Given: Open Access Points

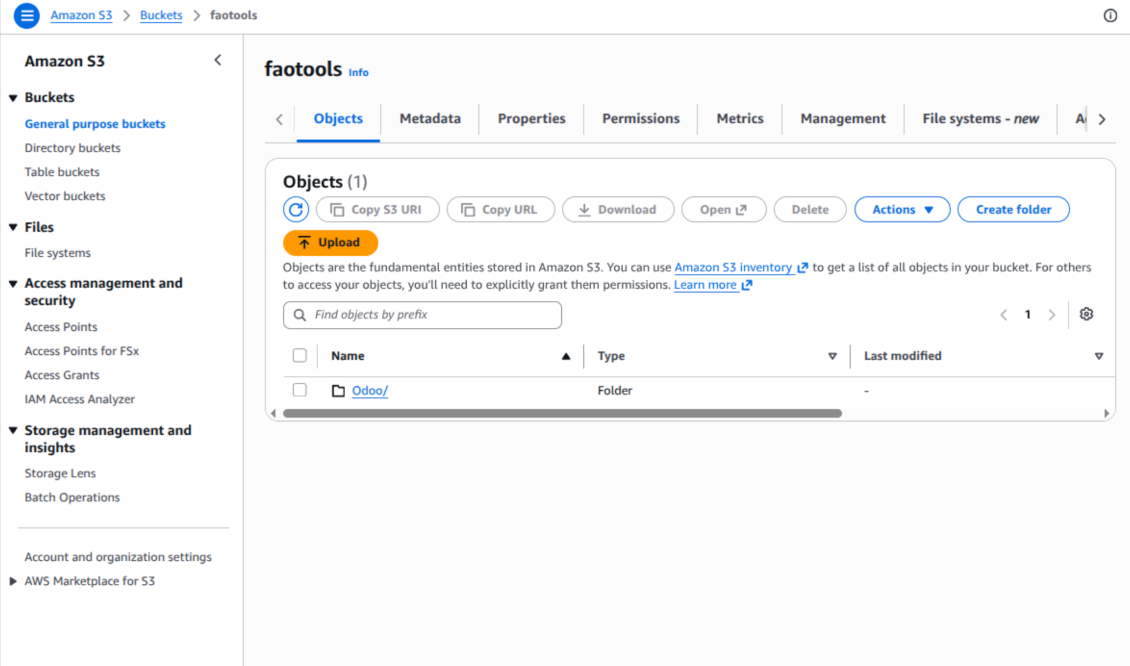Looking at the screenshot, I should tap(61, 327).
